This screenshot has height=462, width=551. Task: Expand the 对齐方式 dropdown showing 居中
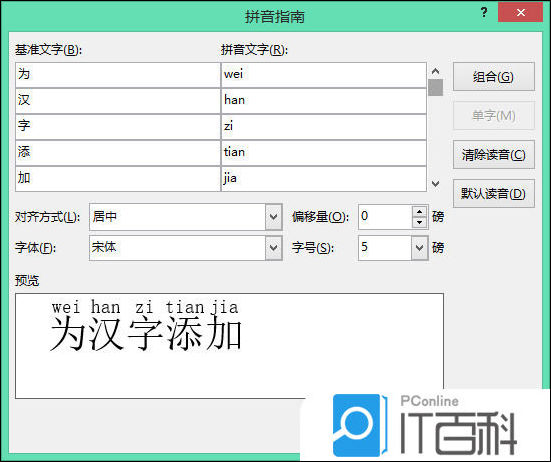coord(274,217)
